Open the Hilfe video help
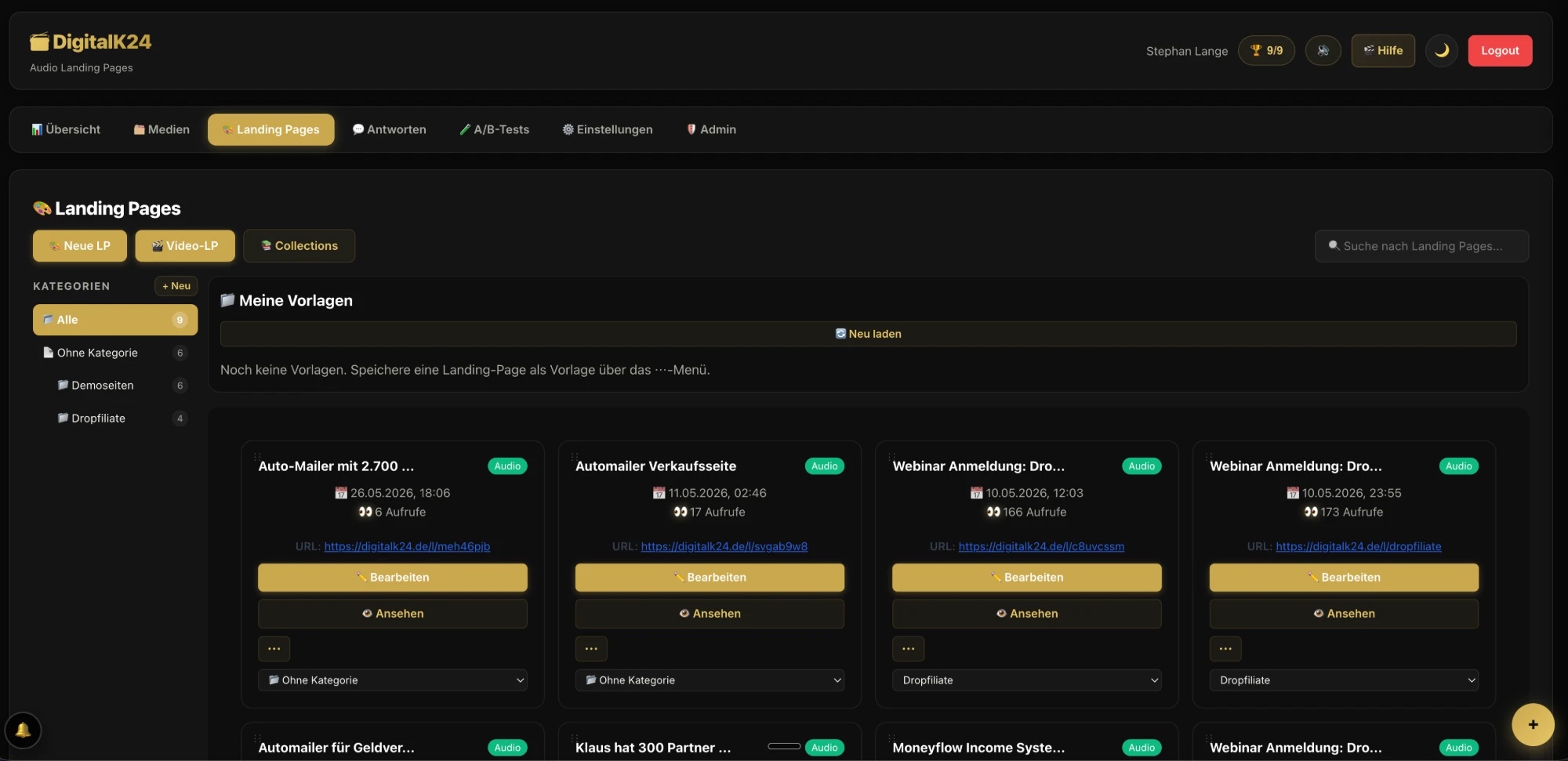 coord(1383,51)
